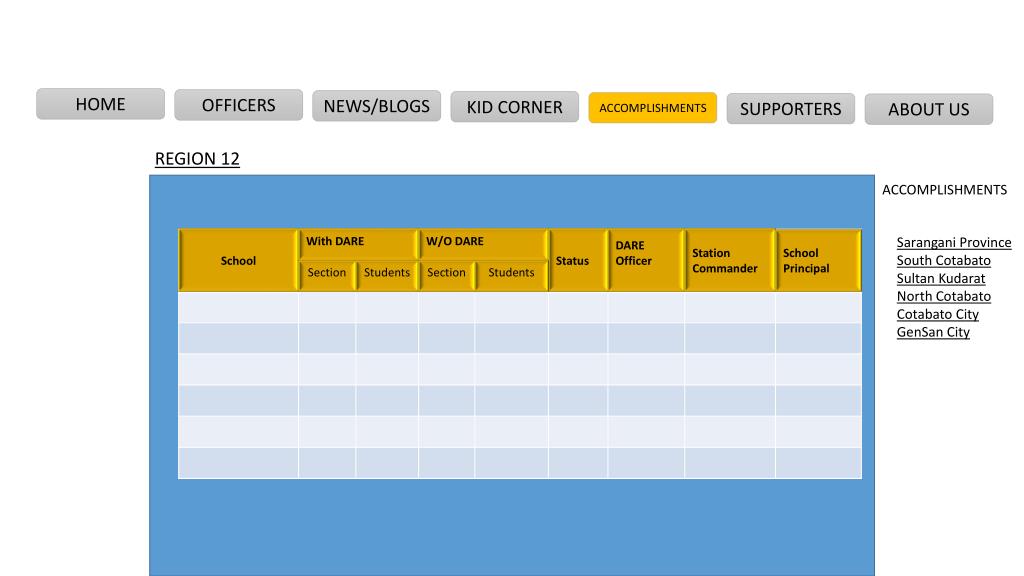The width and height of the screenshot is (1024, 576).
Task: Open the ABOUT US page
Action: [929, 110]
